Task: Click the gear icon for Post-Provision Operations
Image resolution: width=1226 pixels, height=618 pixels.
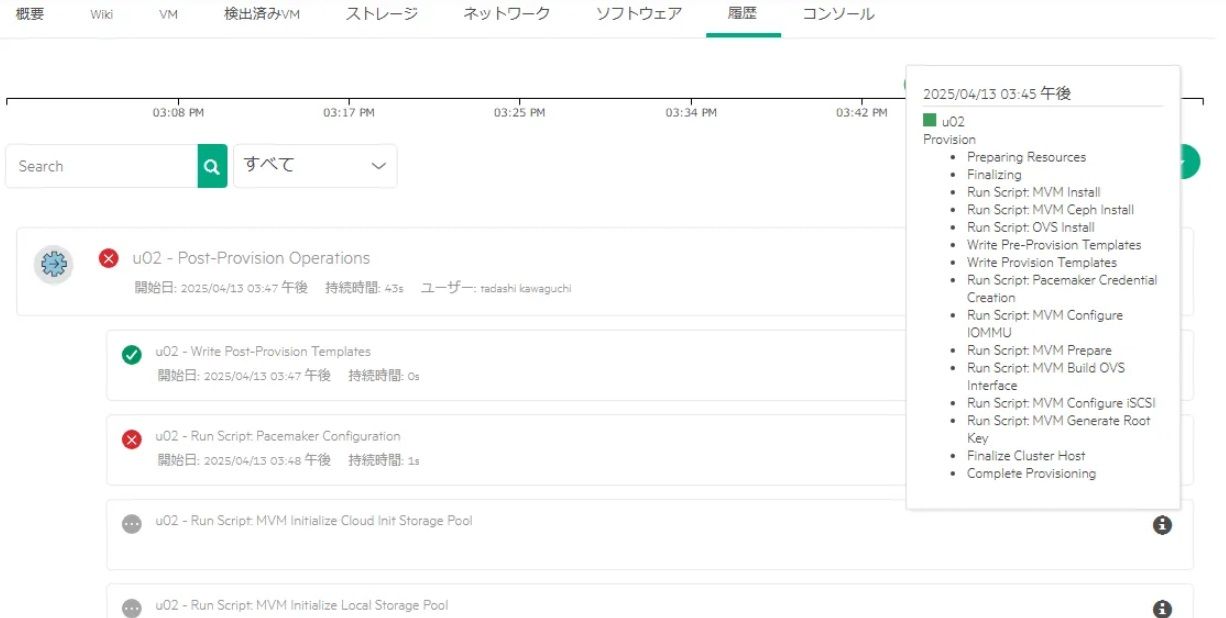Action: coord(53,265)
